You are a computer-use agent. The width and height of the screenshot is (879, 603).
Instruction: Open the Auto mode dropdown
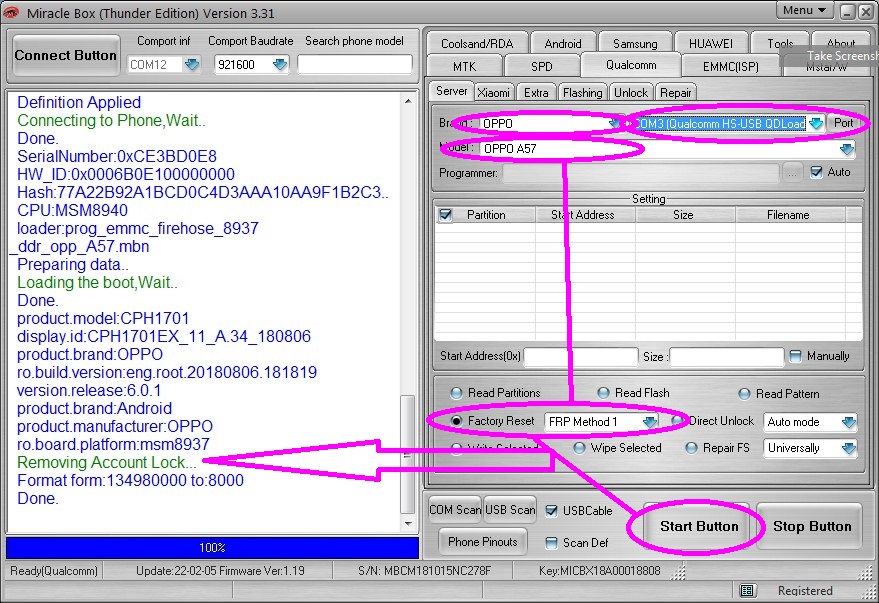click(849, 421)
